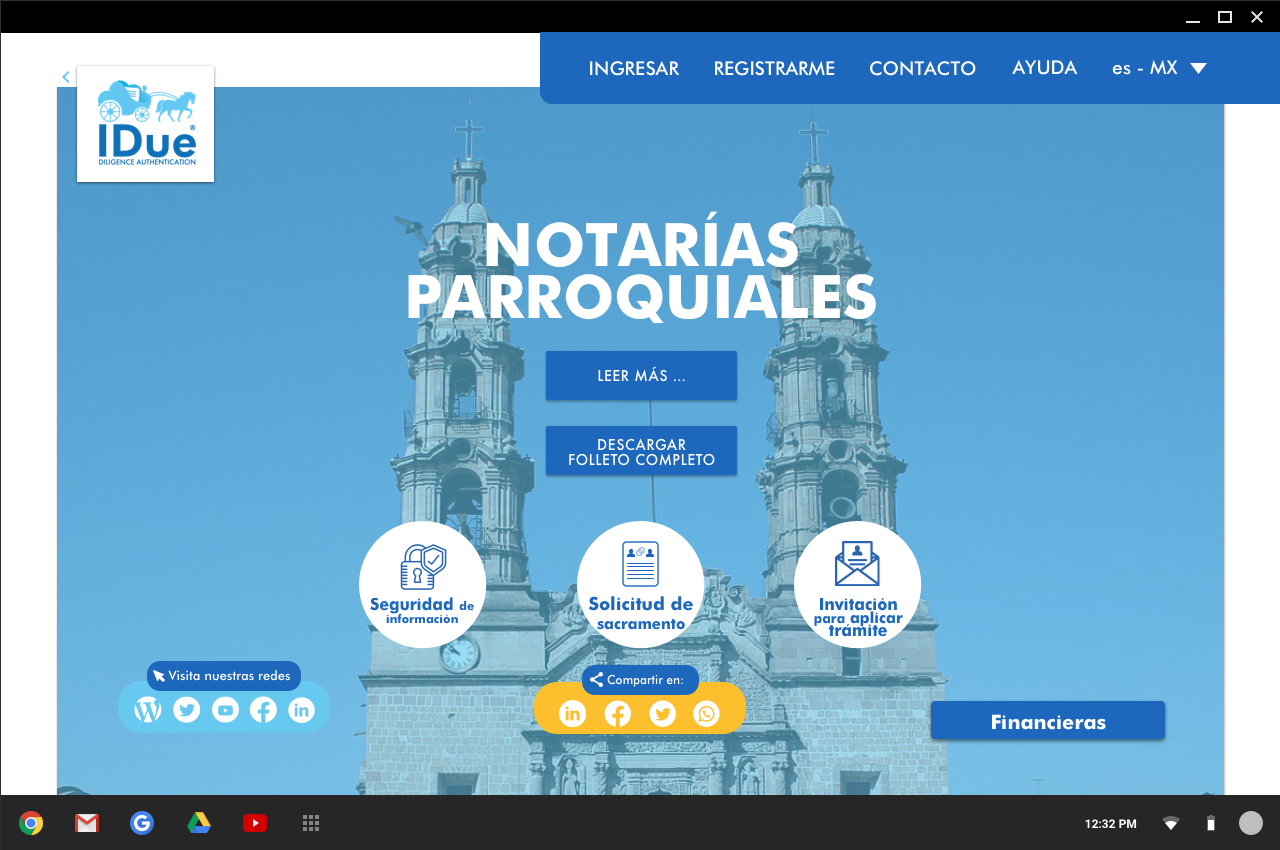
Task: Open Gmail from the taskbar shelf
Action: [x=87, y=823]
